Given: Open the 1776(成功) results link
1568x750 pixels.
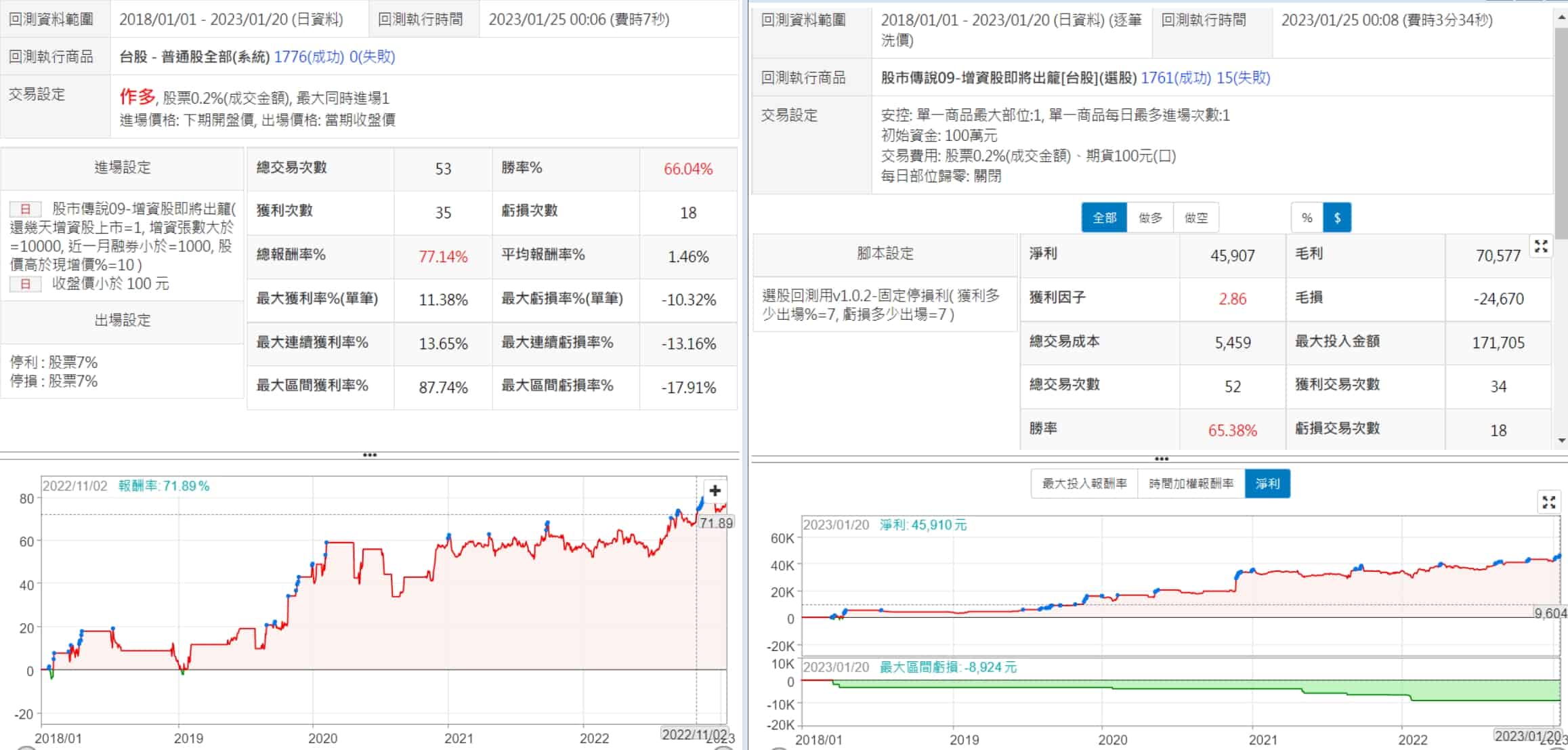Looking at the screenshot, I should tap(309, 57).
